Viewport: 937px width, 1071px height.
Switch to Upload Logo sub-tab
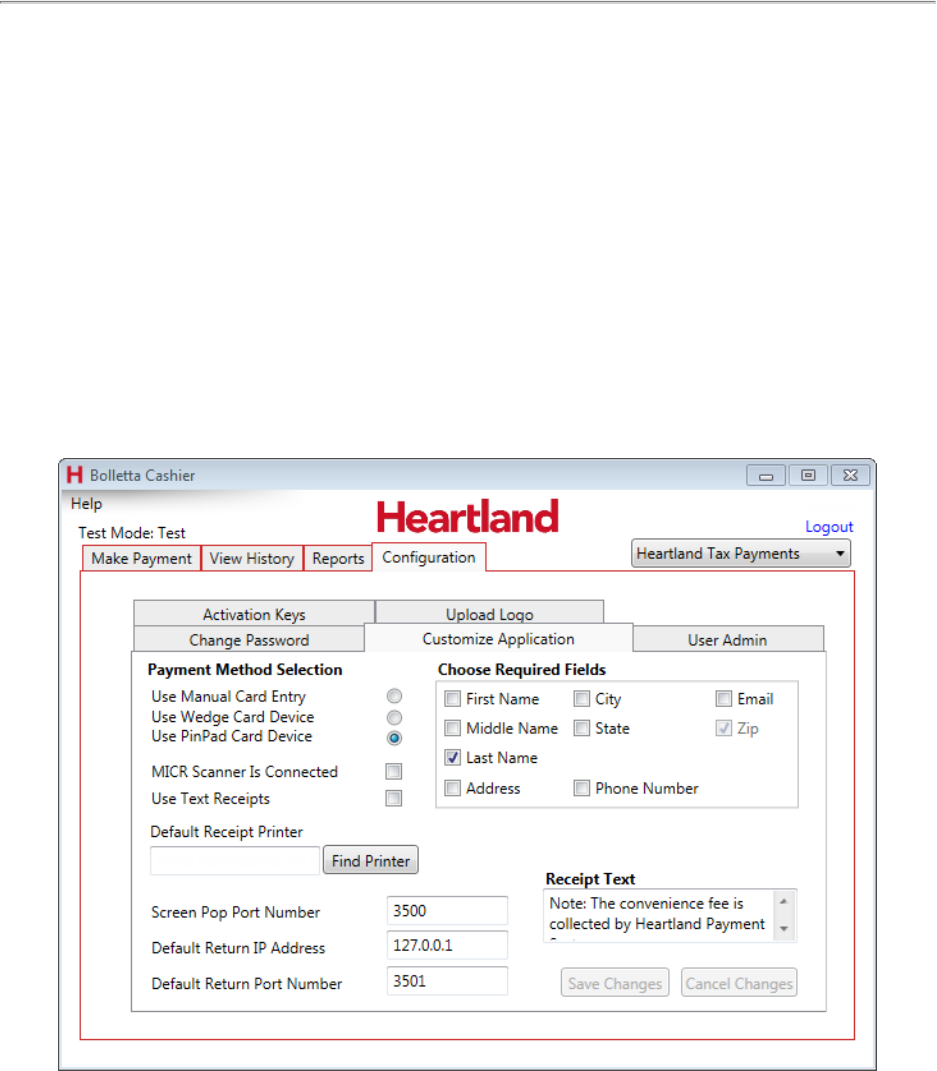pyautogui.click(x=490, y=613)
